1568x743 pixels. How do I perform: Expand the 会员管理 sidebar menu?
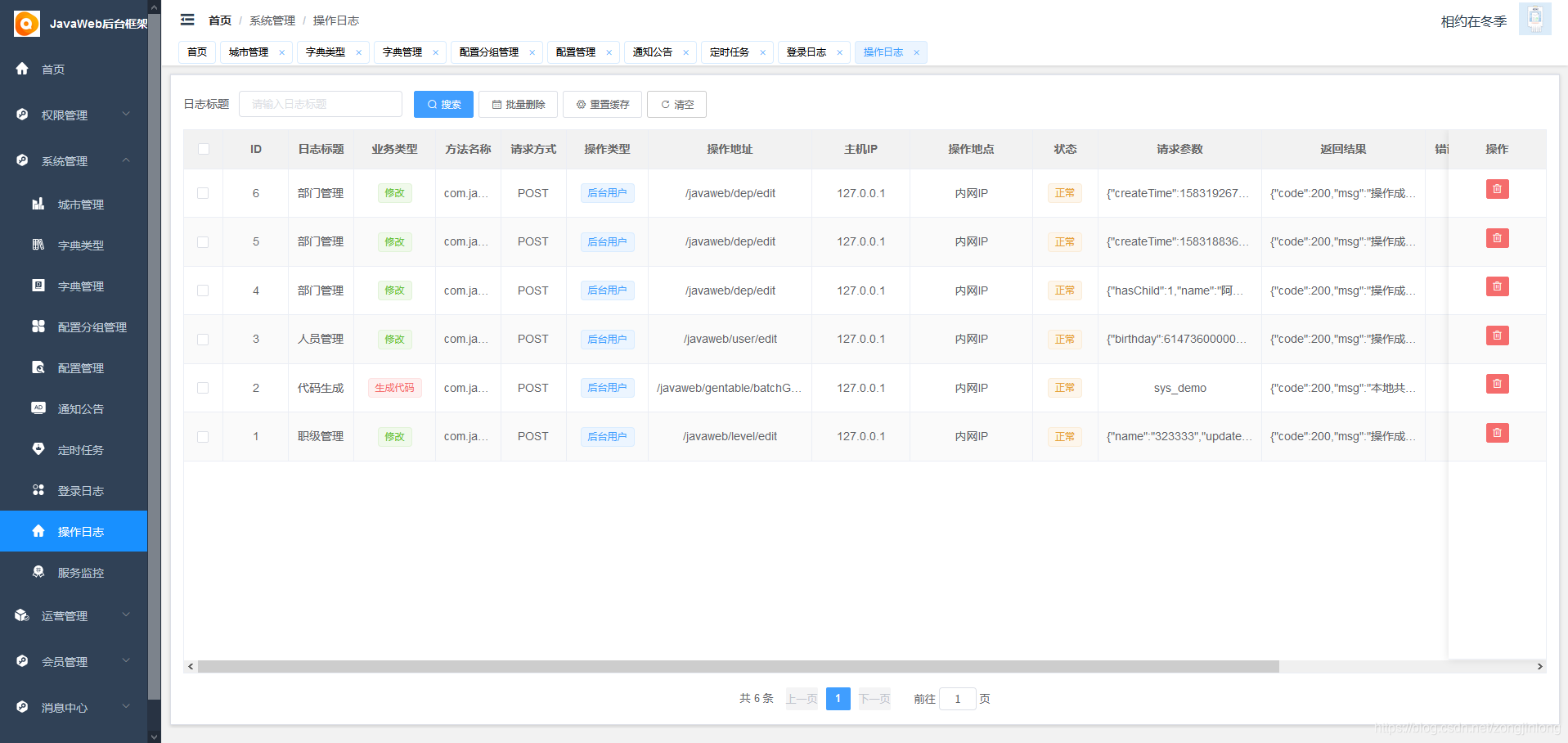[x=74, y=661]
